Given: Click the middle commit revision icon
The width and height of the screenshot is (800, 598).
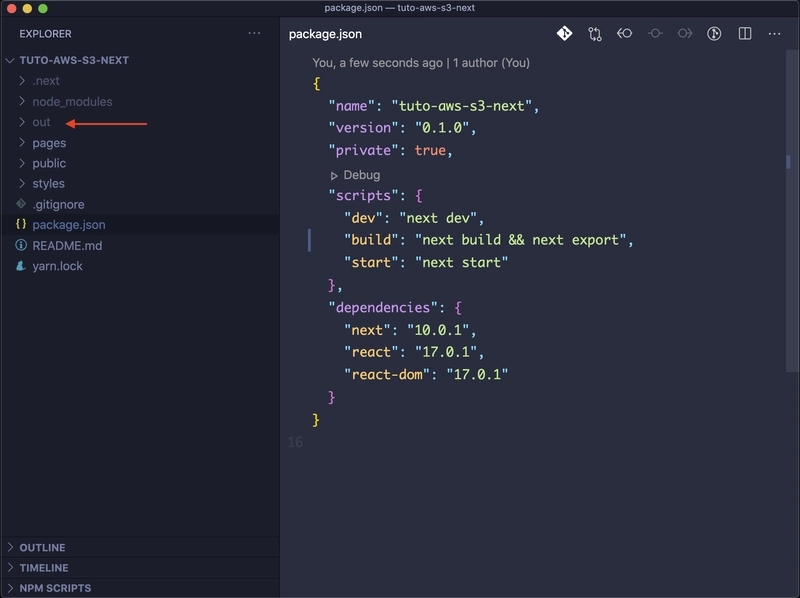Looking at the screenshot, I should click(x=655, y=34).
